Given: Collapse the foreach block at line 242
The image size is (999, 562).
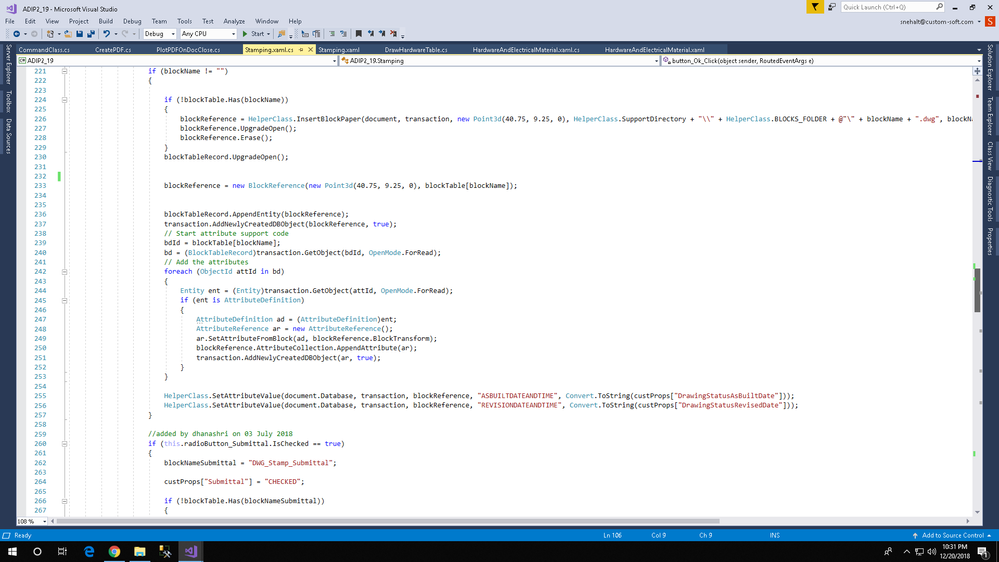Looking at the screenshot, I should click(x=65, y=272).
